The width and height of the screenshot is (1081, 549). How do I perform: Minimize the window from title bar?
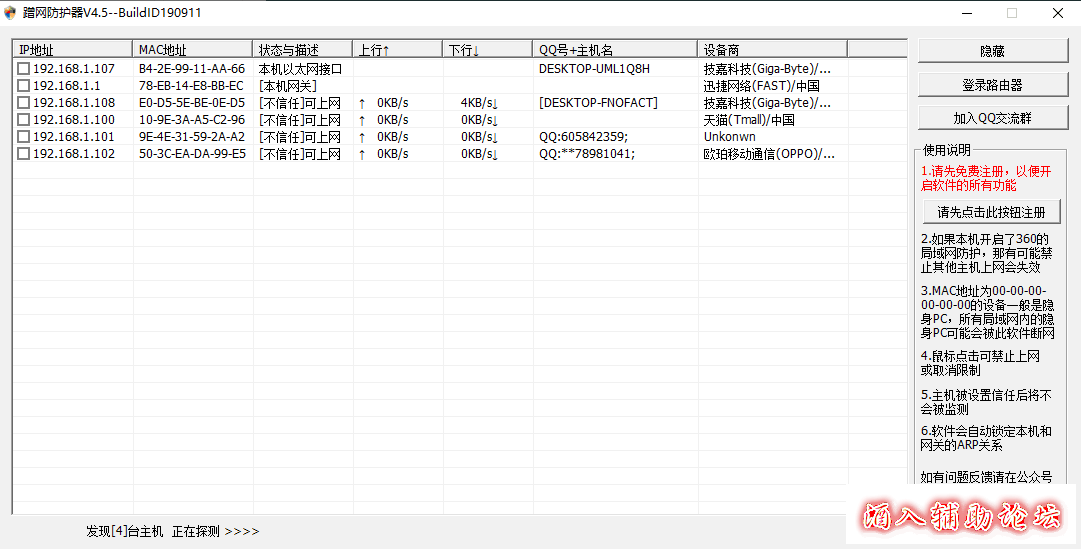(x=966, y=13)
